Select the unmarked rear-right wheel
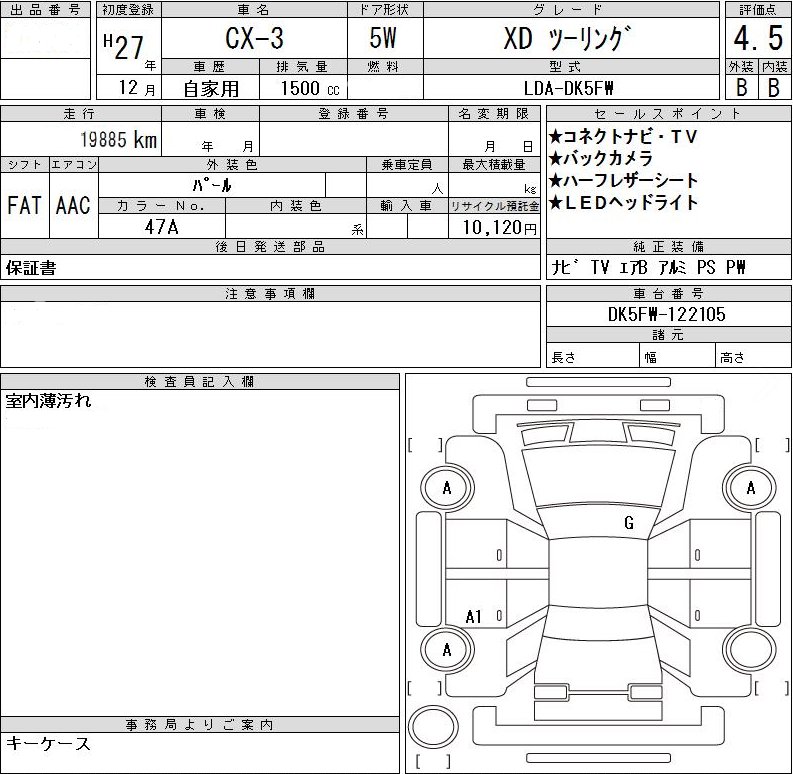The height and width of the screenshot is (774, 793). tap(751, 650)
